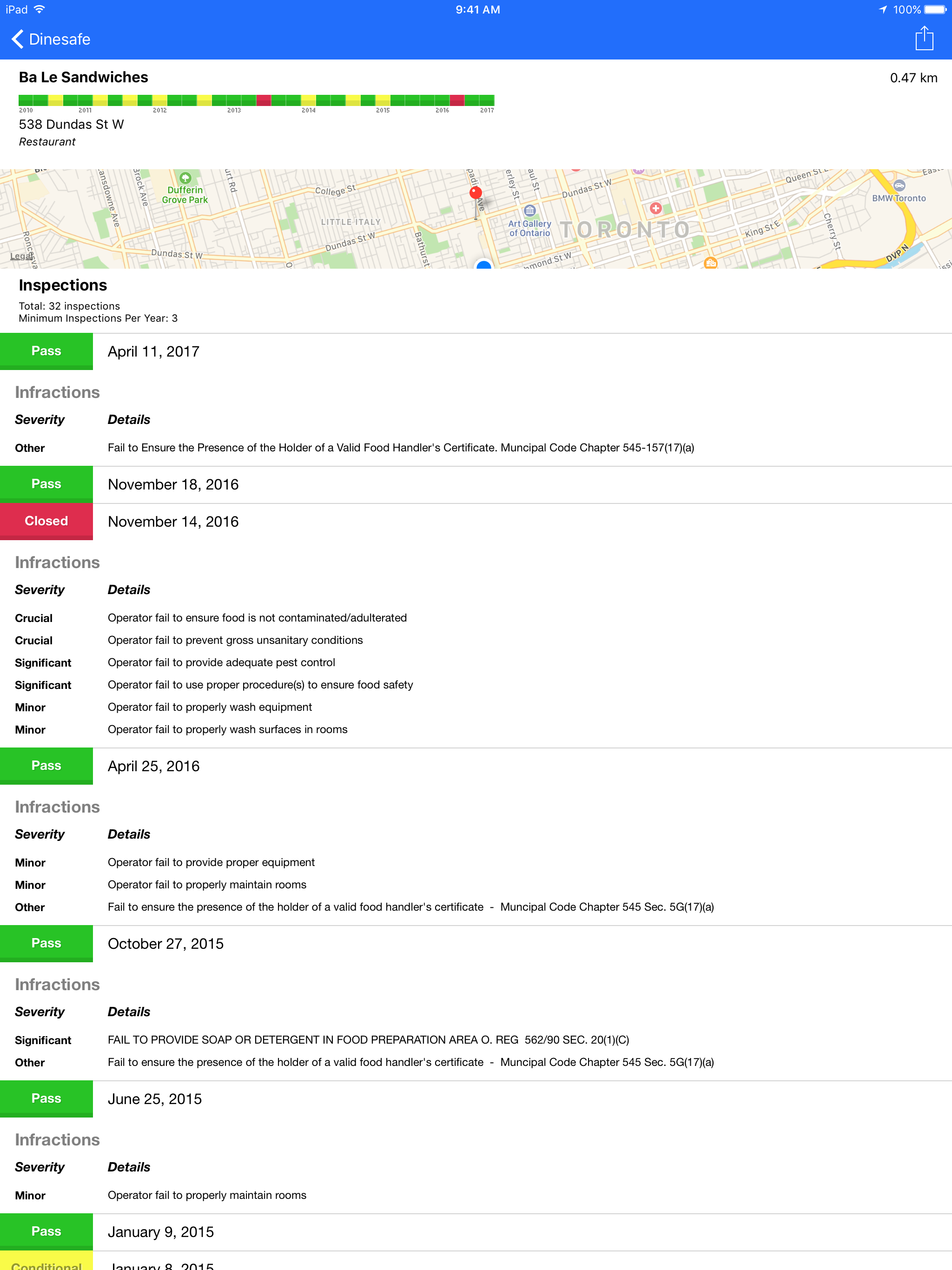Tap the 'Inspections' section heading
The height and width of the screenshot is (1270, 952).
63,285
